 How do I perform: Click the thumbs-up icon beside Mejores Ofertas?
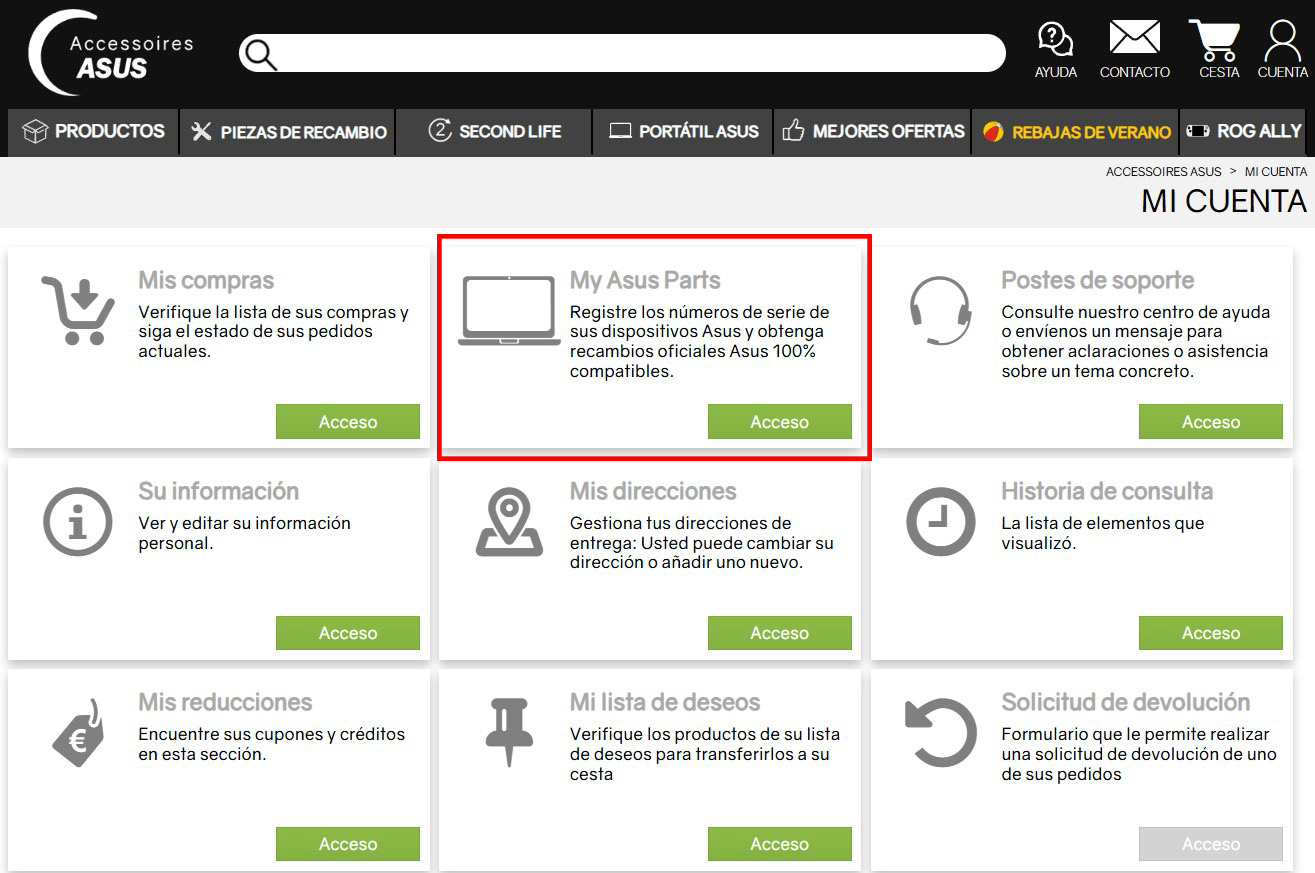(793, 131)
